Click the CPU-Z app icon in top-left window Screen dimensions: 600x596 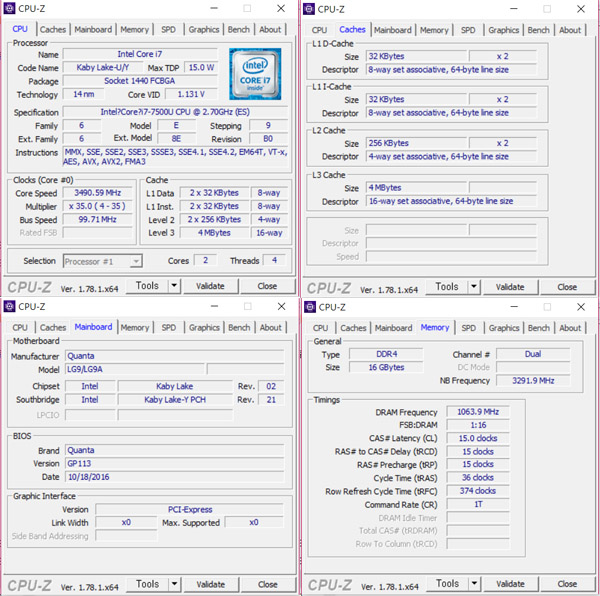(9, 8)
